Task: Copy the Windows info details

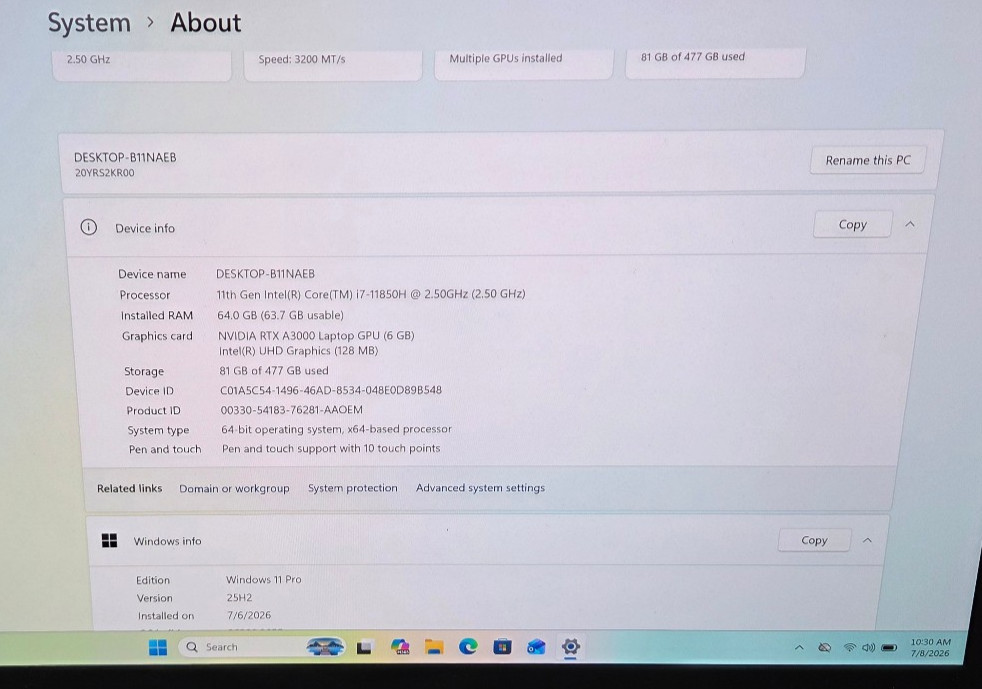Action: tap(814, 540)
